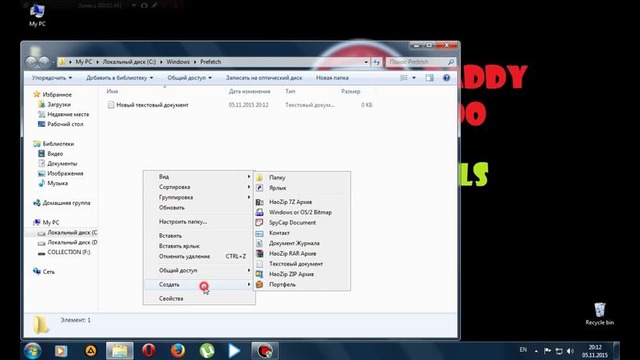Sort by the Размер column header
The image size is (640, 360).
click(x=351, y=91)
